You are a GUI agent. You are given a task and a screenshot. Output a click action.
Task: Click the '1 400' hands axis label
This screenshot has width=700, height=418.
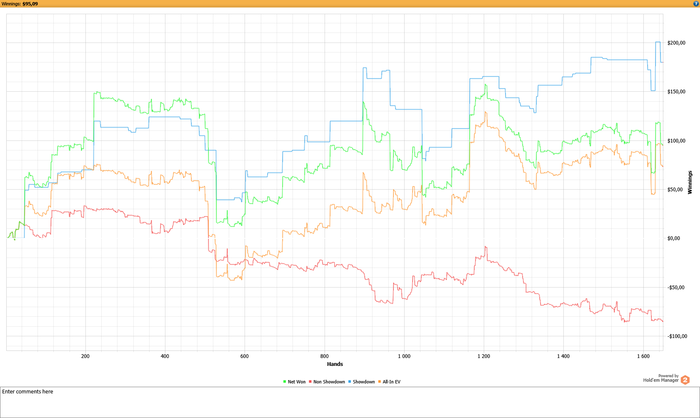pos(563,356)
